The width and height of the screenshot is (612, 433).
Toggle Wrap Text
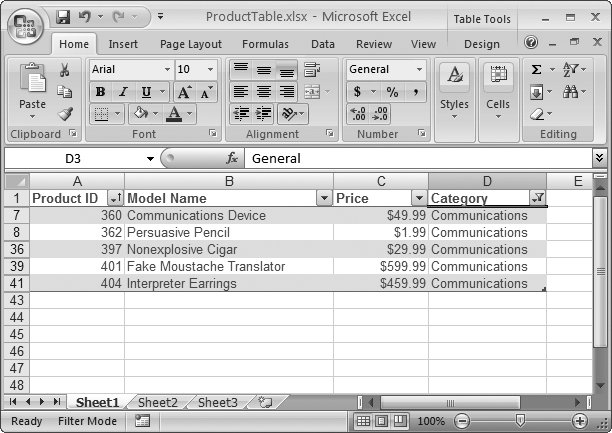(312, 69)
